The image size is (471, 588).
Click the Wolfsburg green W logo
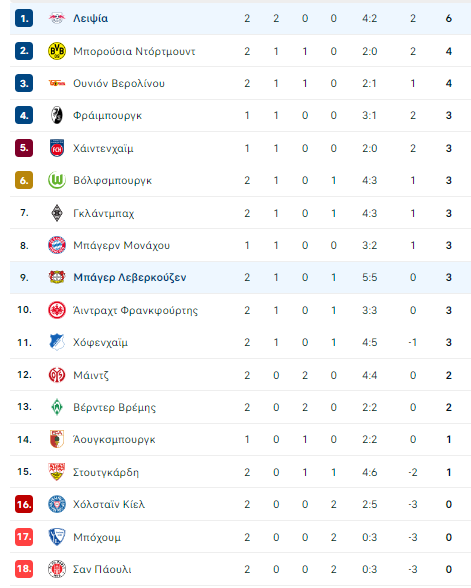point(57,180)
